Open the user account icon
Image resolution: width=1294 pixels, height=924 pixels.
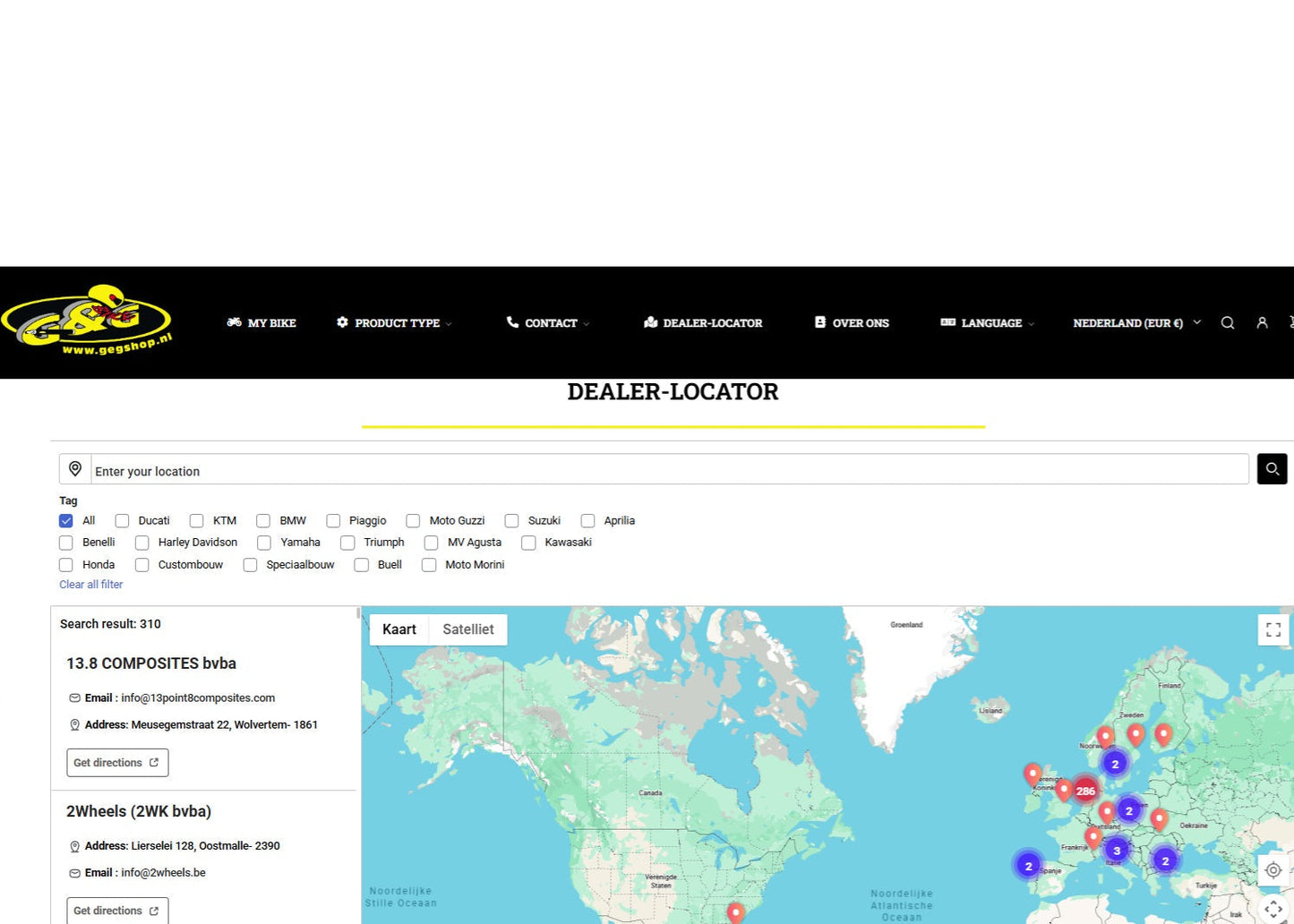[1262, 323]
